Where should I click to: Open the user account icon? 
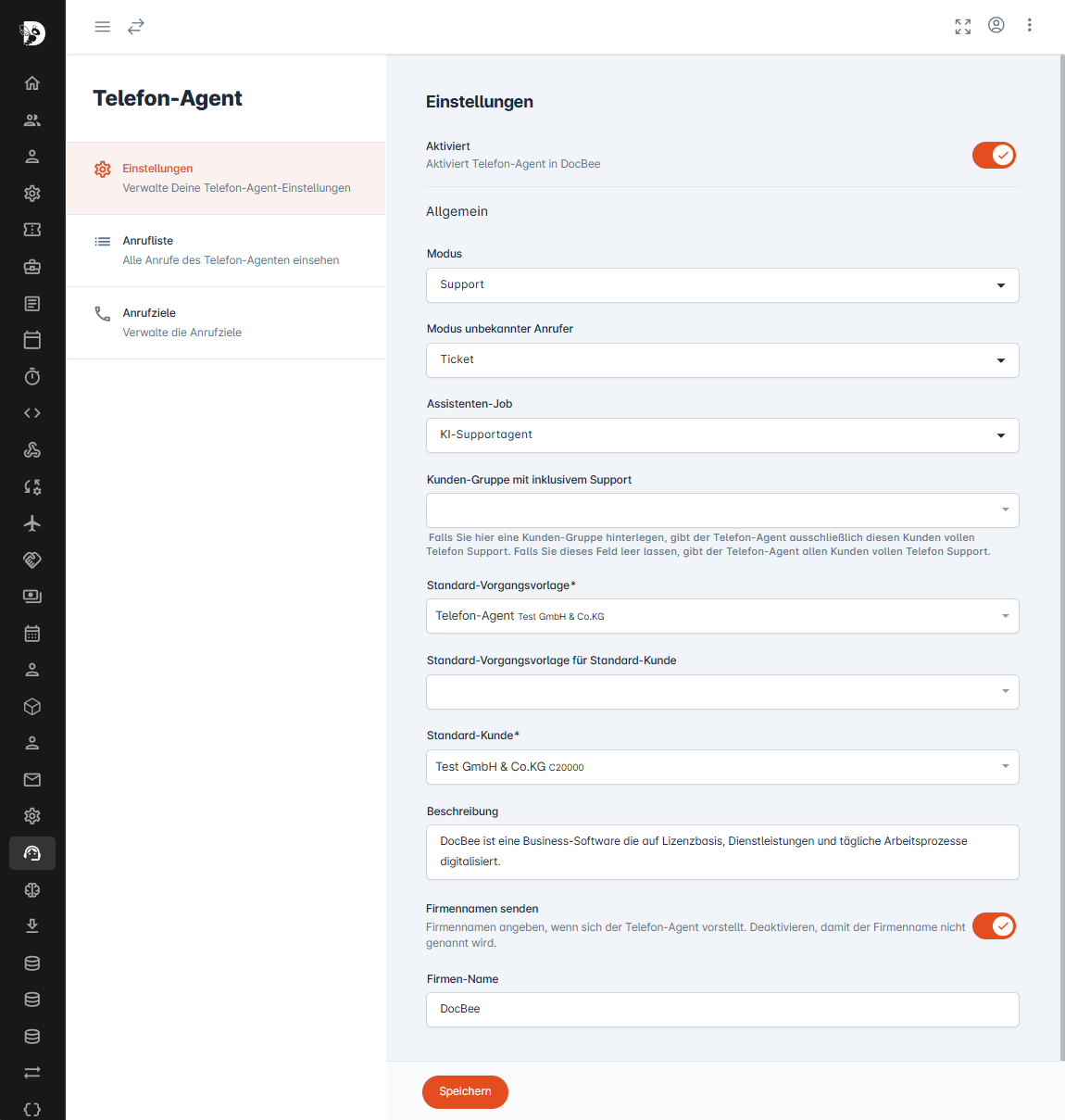pos(996,26)
